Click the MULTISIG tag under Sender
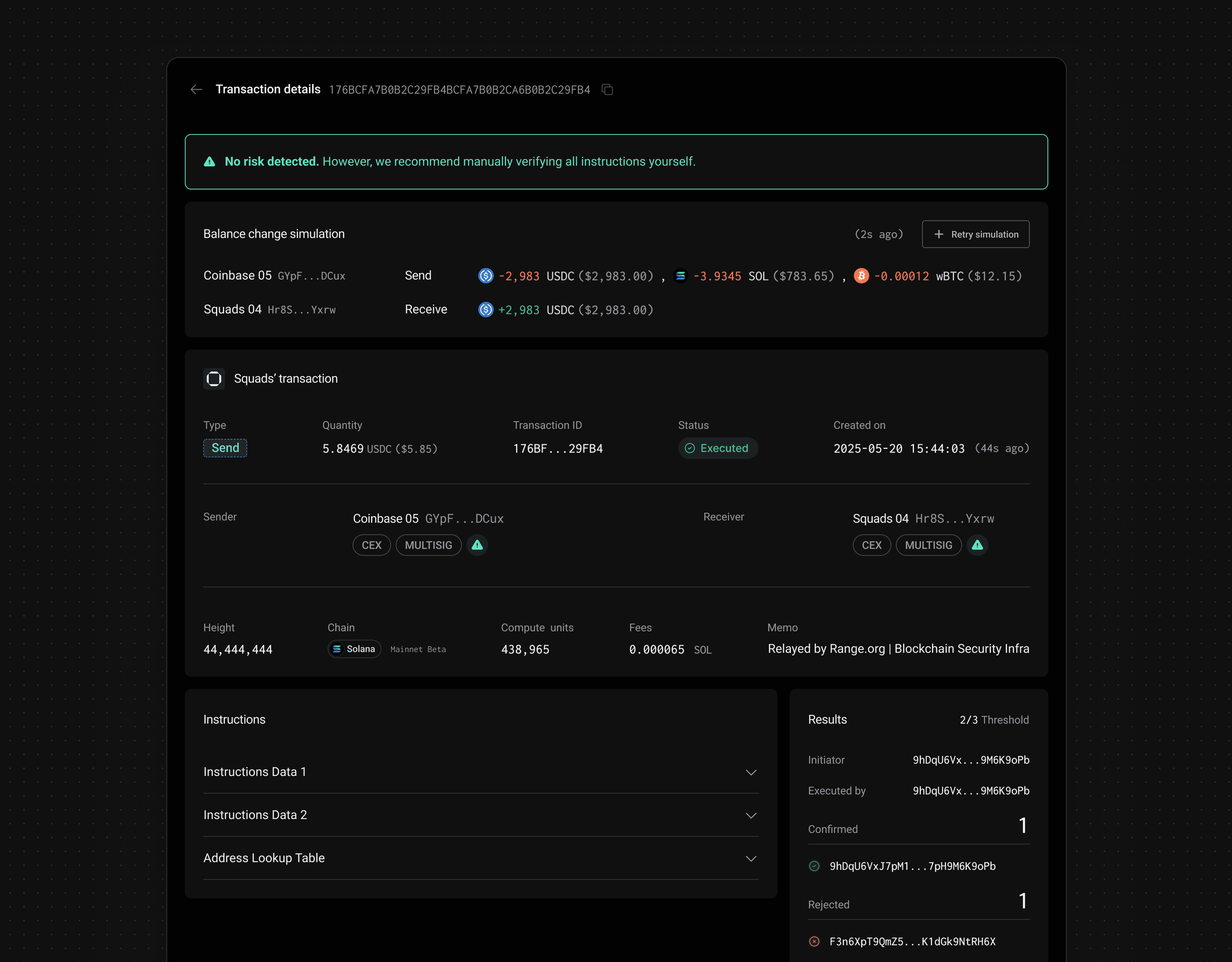 point(429,545)
